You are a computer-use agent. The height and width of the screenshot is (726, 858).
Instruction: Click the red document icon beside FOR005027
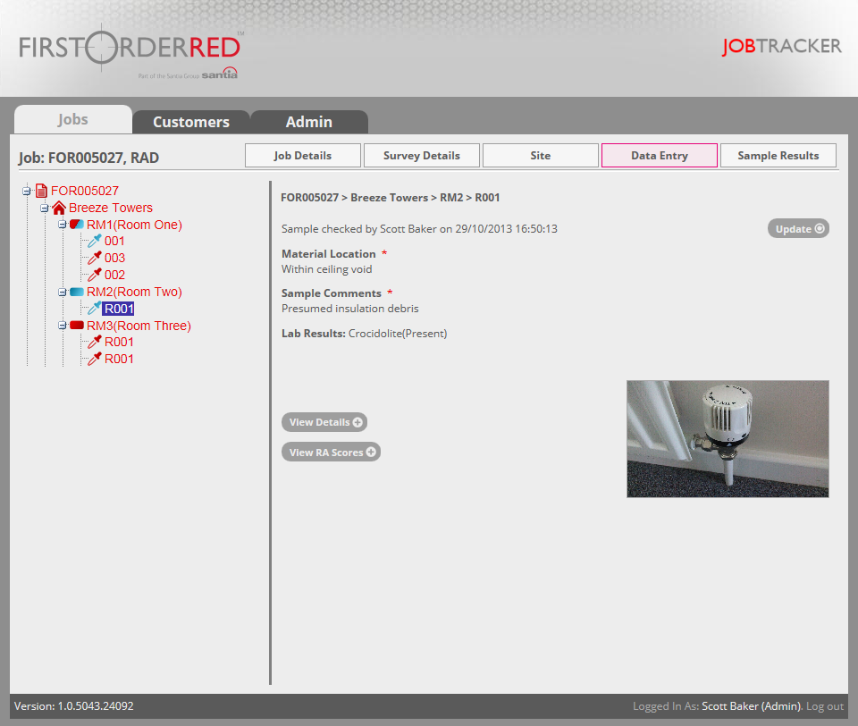point(41,191)
